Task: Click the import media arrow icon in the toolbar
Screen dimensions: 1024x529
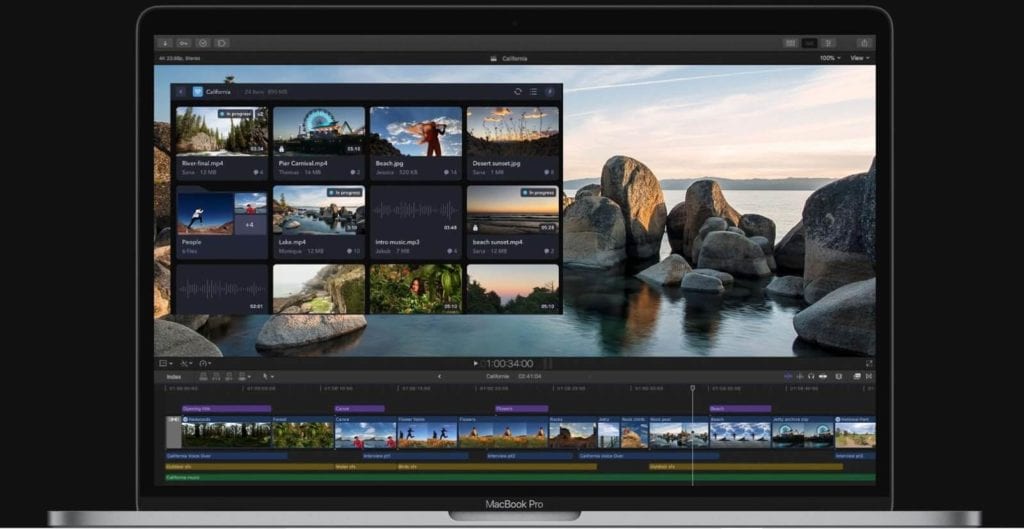Action: pyautogui.click(x=165, y=43)
